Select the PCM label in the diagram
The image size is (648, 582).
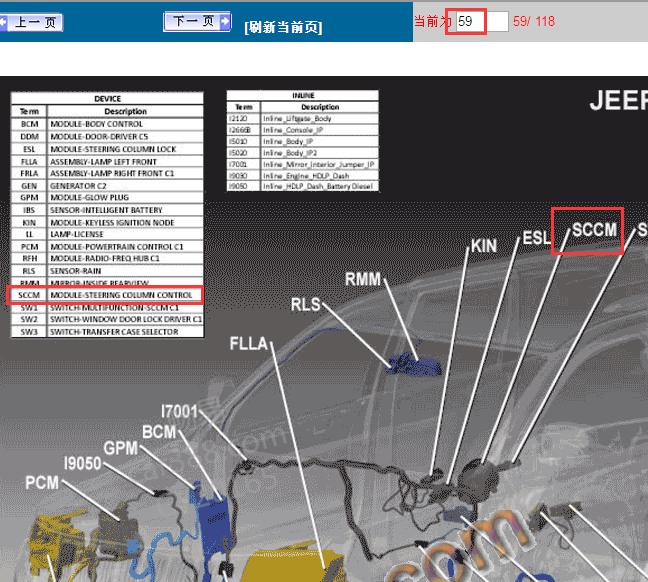click(x=42, y=482)
